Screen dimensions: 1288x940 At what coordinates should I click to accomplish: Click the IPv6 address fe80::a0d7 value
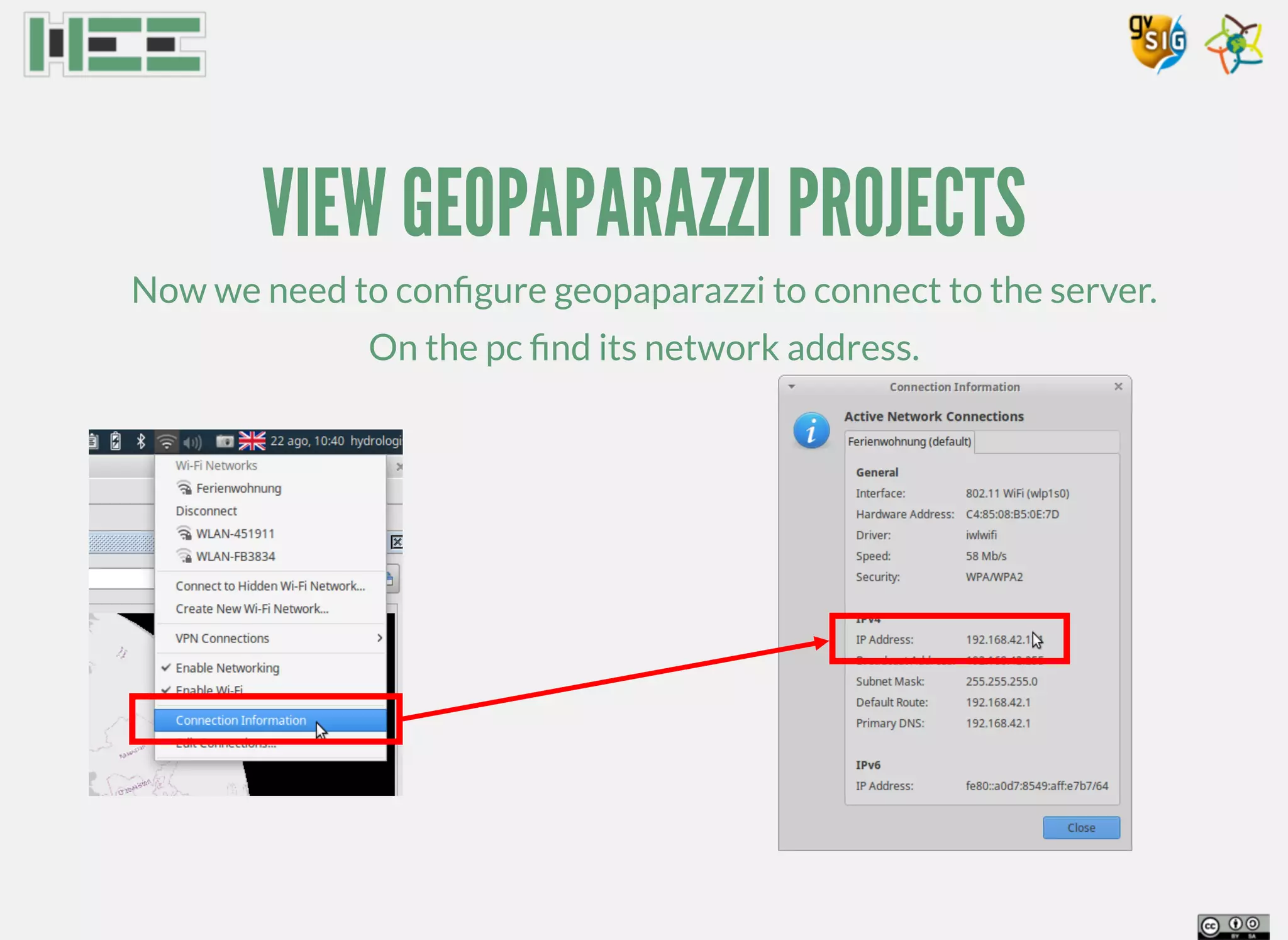[x=1037, y=786]
